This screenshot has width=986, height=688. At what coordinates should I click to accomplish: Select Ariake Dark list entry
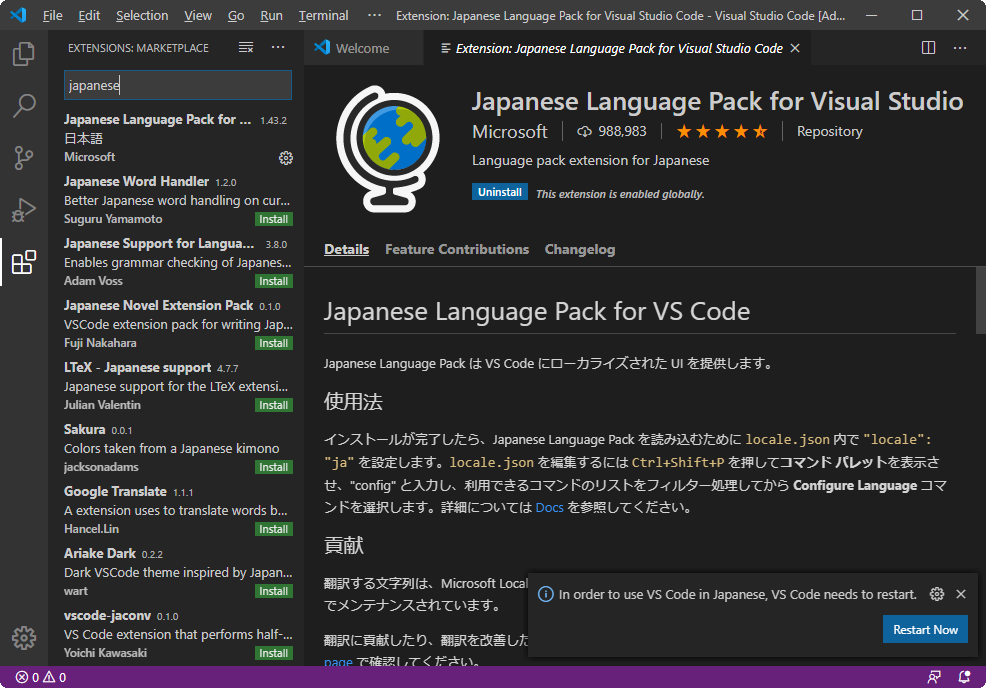click(x=176, y=572)
